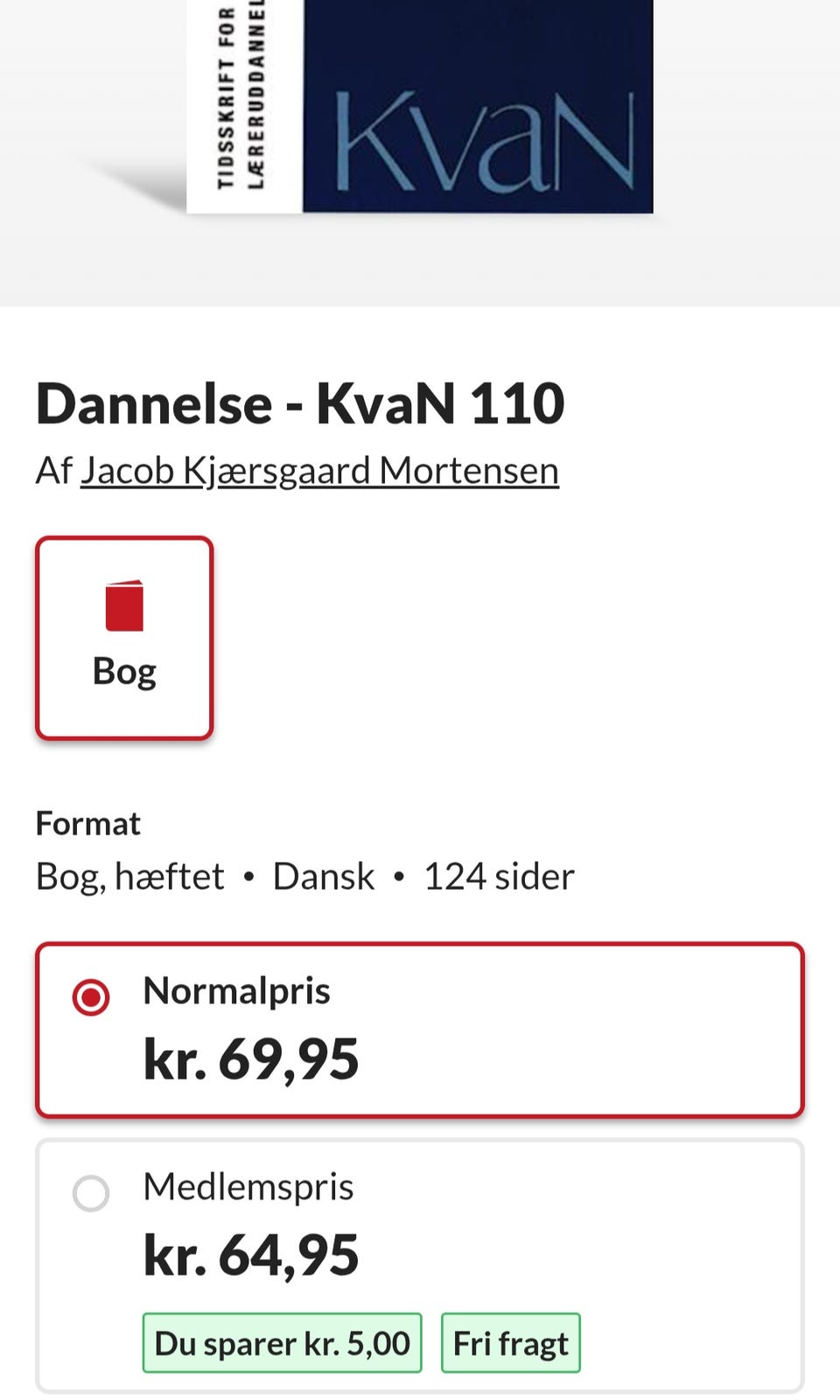Click the Format heading
Viewport: 840px width, 1400px height.
[87, 823]
